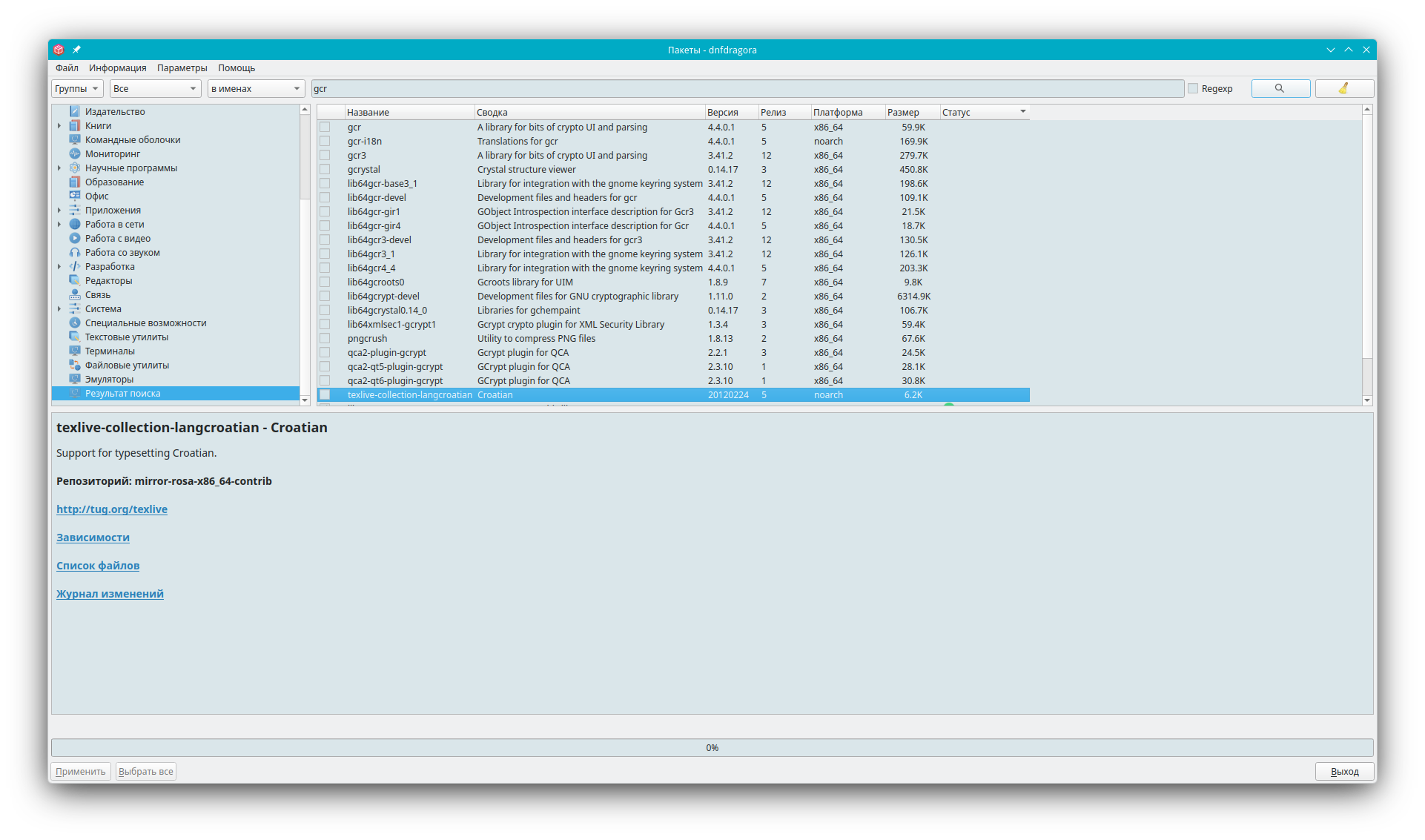Expand the Разработка tree category
1425x840 pixels.
coord(59,266)
